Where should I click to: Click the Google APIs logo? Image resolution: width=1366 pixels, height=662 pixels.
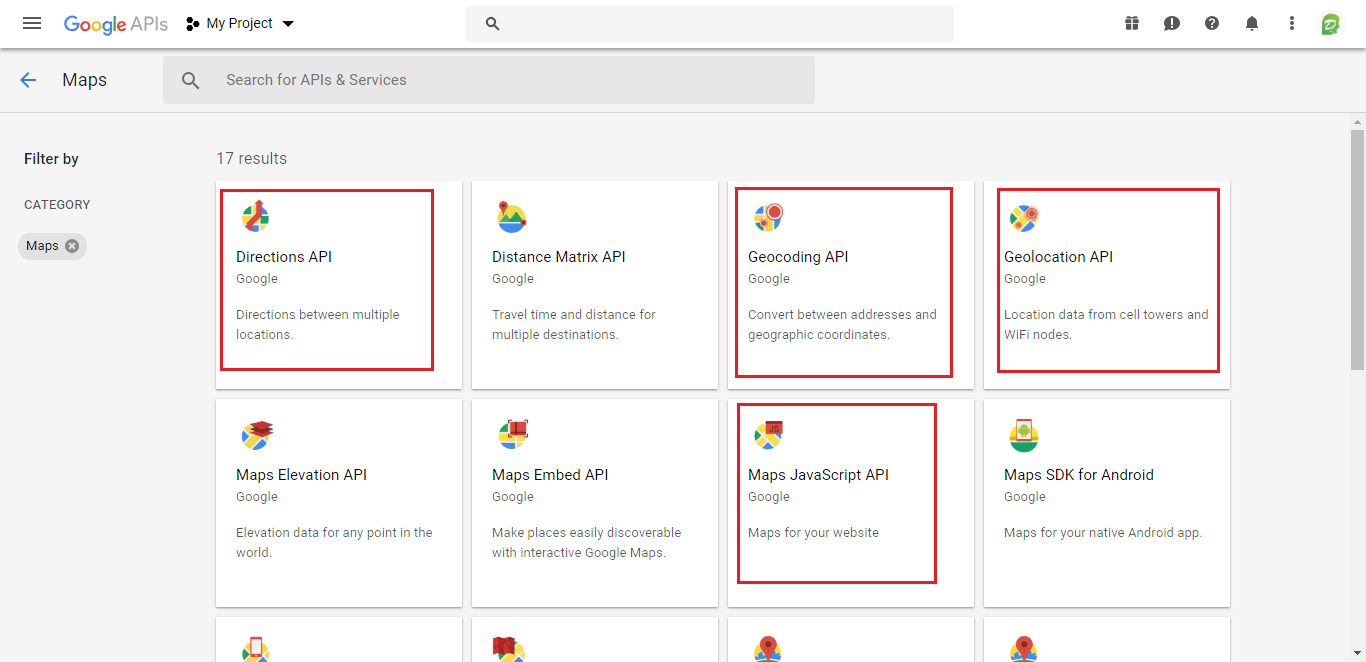pyautogui.click(x=116, y=24)
